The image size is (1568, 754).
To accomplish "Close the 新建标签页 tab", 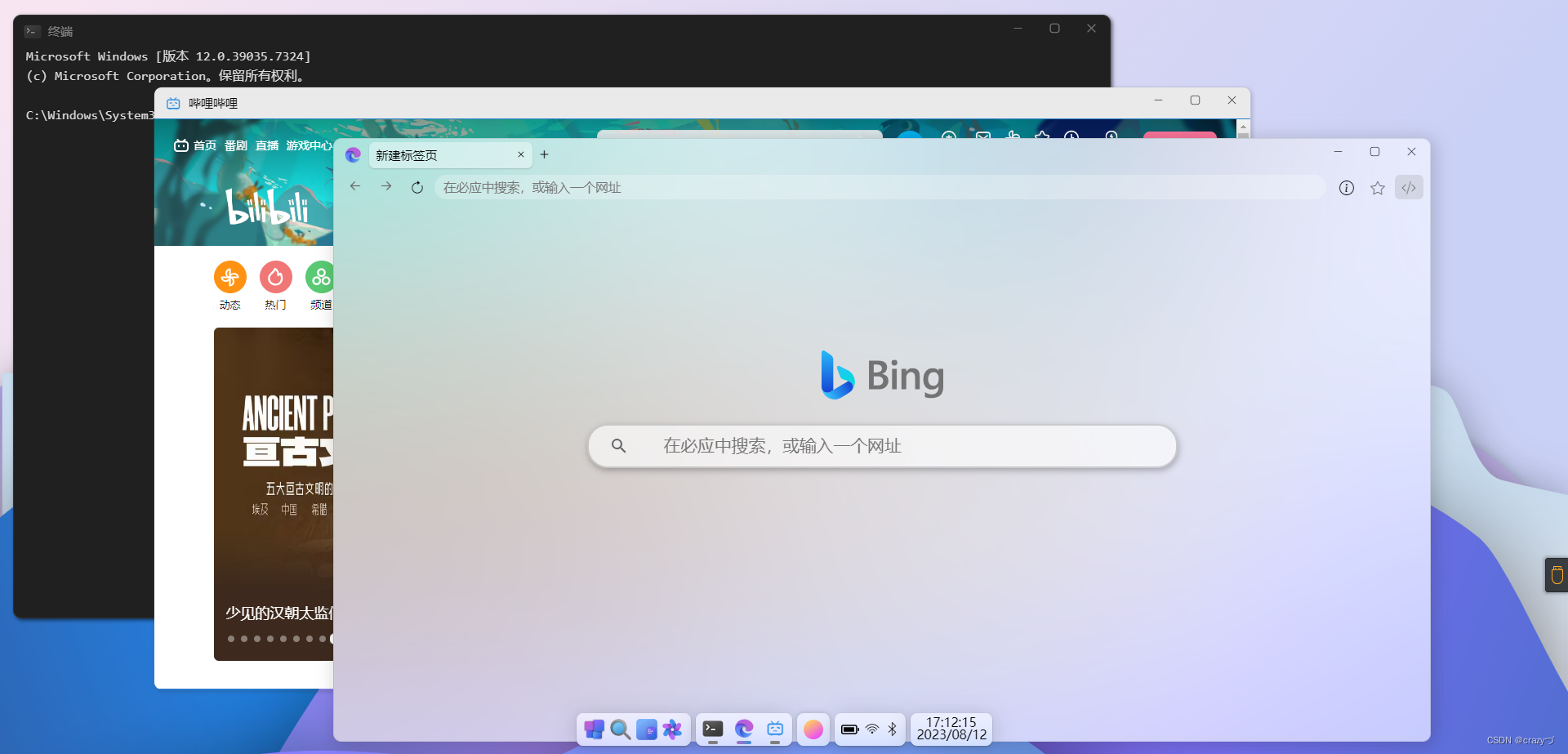I will [521, 154].
